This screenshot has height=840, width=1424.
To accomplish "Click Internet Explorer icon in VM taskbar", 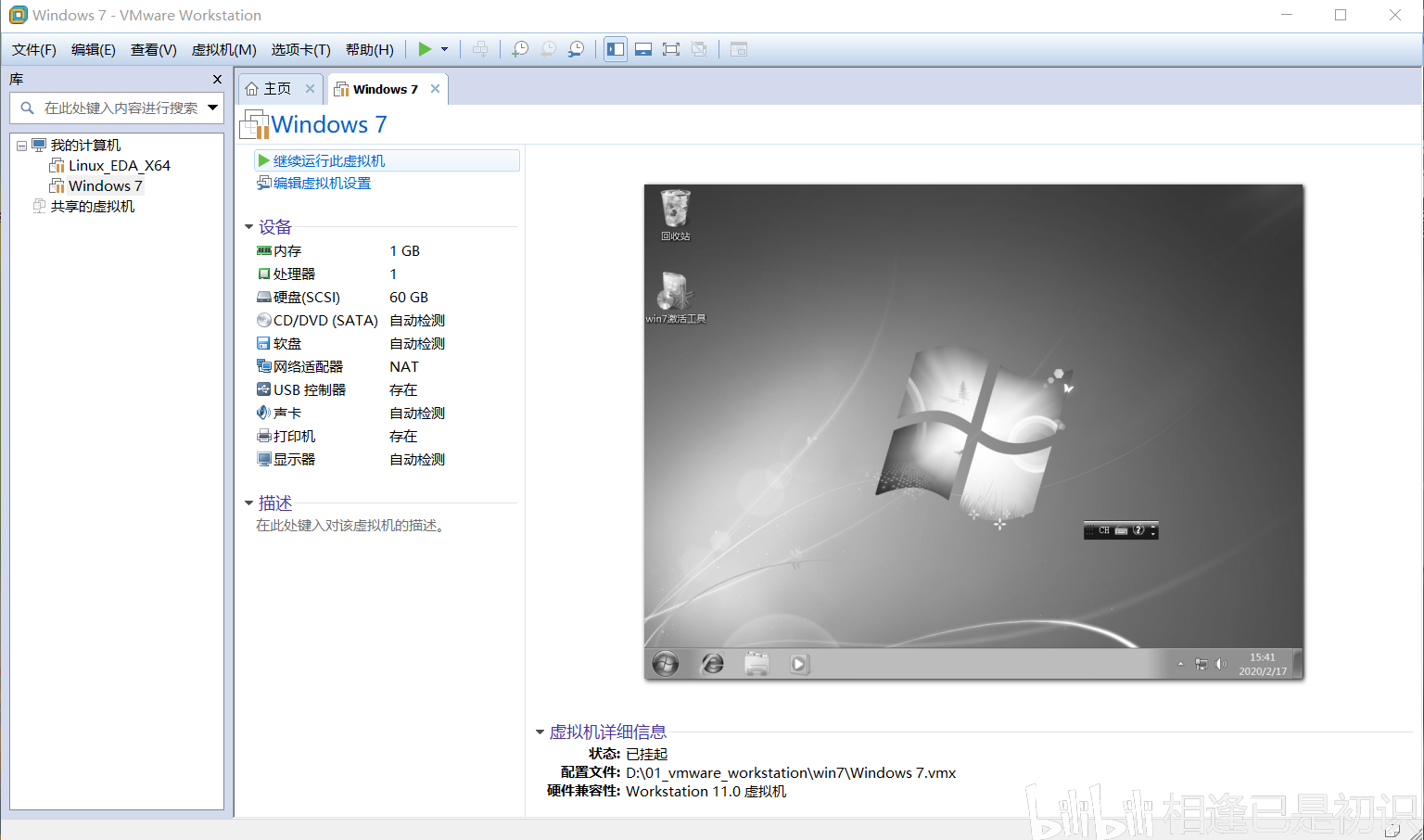I will [x=712, y=664].
